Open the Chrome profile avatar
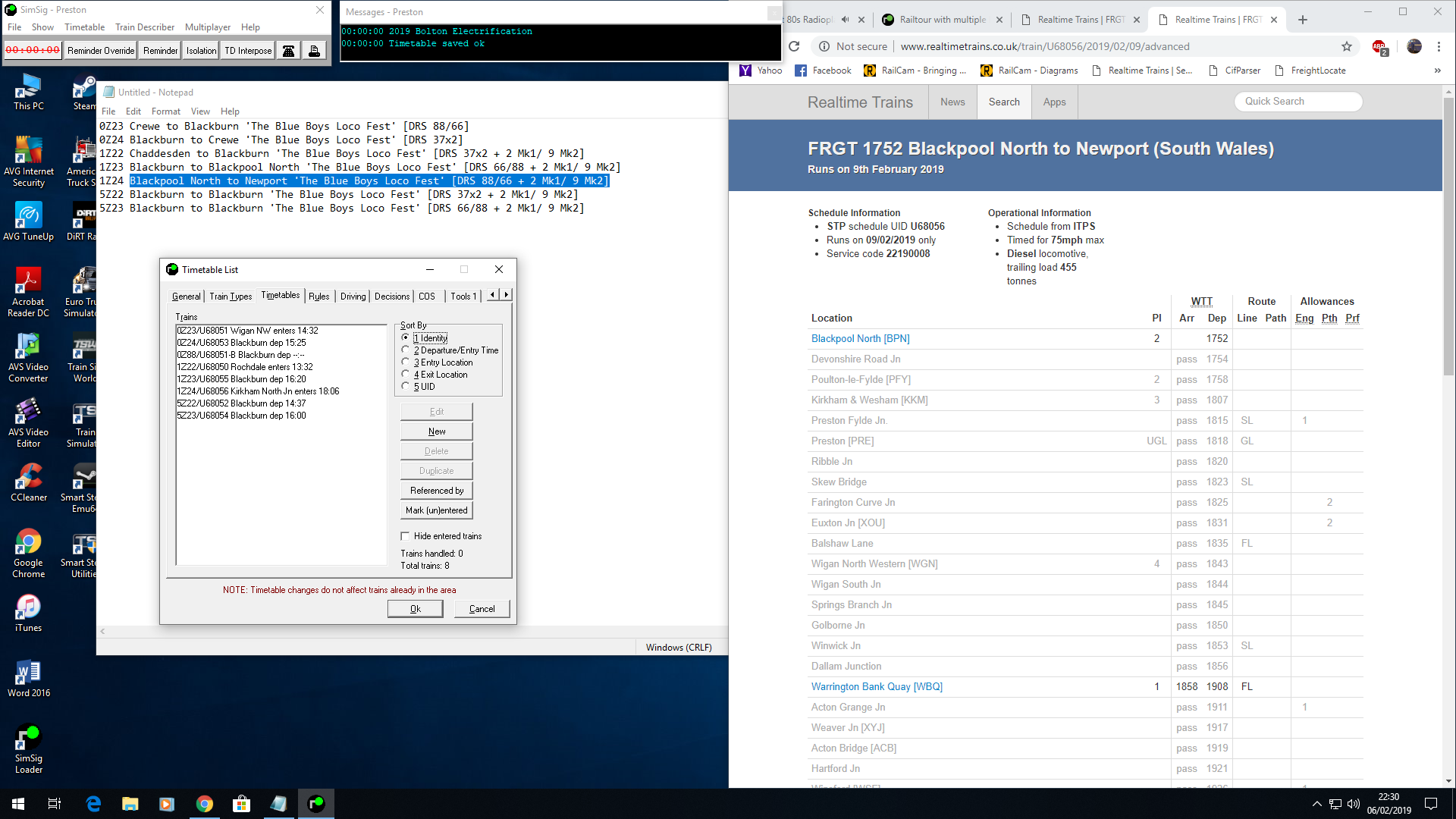 [1414, 46]
